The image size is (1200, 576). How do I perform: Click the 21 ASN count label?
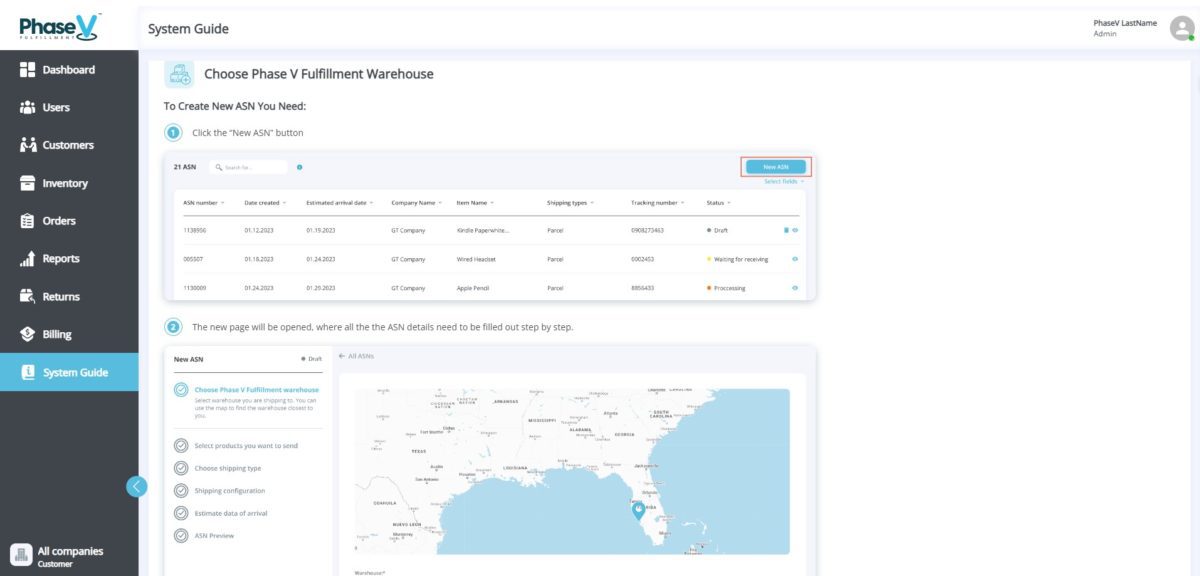(x=184, y=167)
